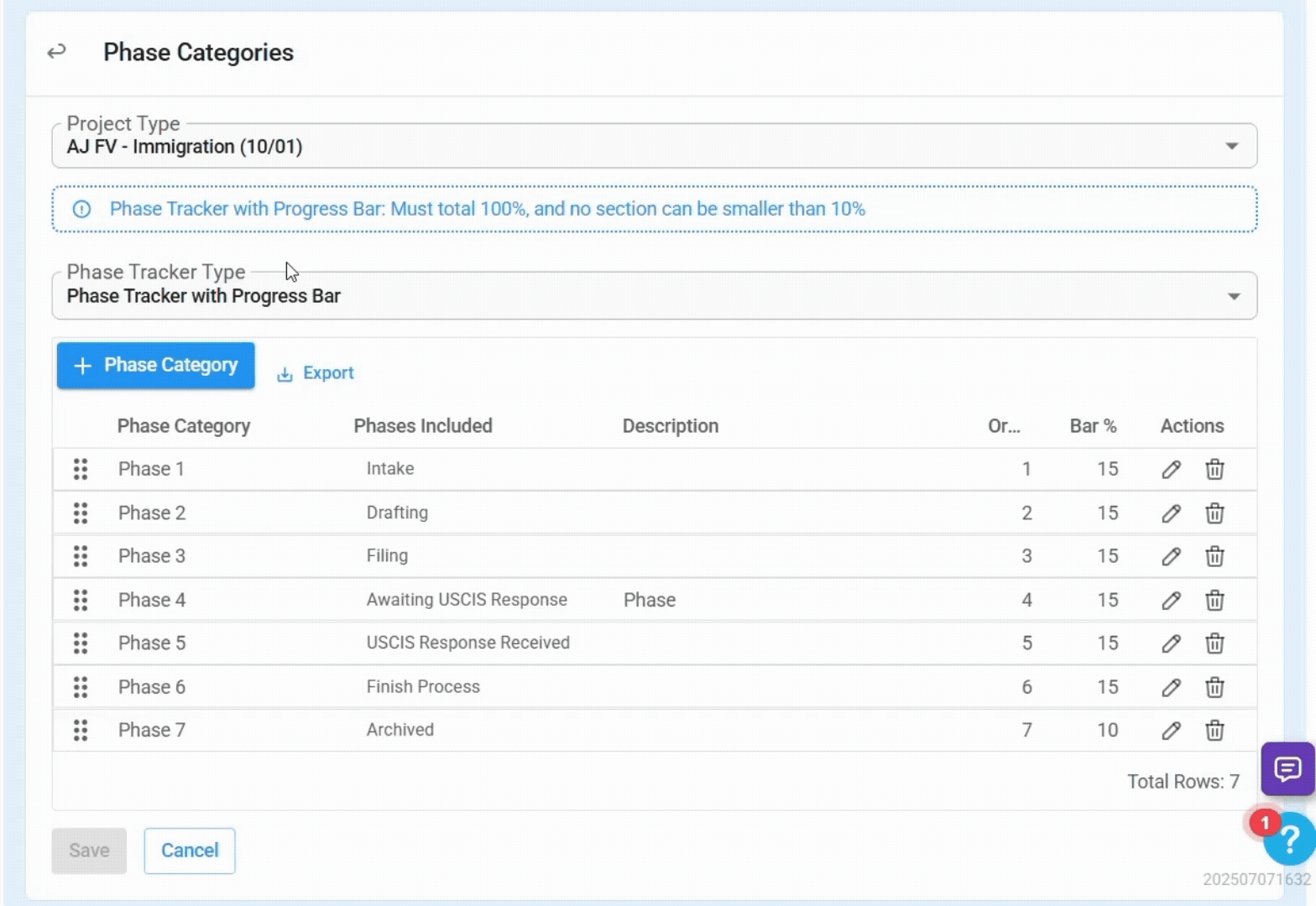Select the Intake phase cell
1316x906 pixels.
tap(390, 469)
